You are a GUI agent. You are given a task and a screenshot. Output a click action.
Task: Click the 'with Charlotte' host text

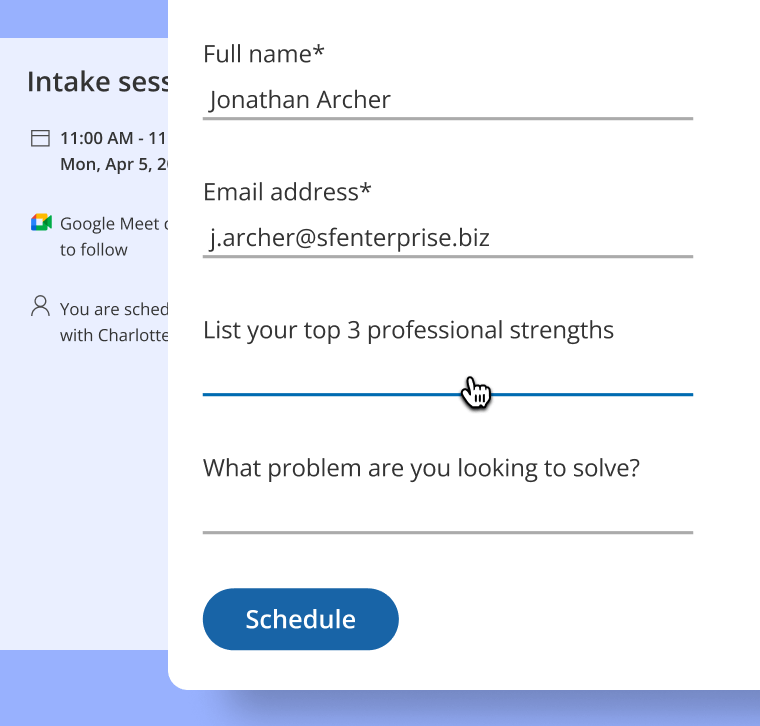113,335
